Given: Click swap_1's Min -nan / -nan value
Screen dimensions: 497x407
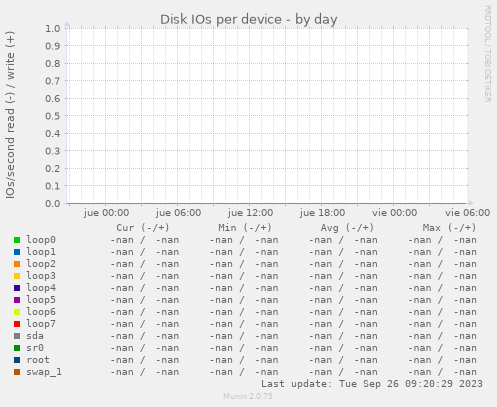Looking at the screenshot, I should click(x=244, y=372).
